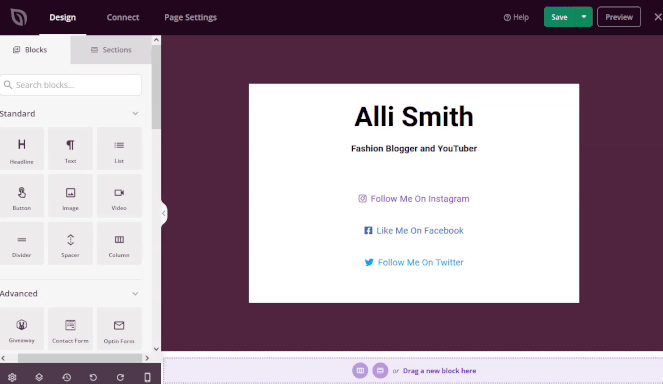
Task: Select the List block
Action: (119, 148)
